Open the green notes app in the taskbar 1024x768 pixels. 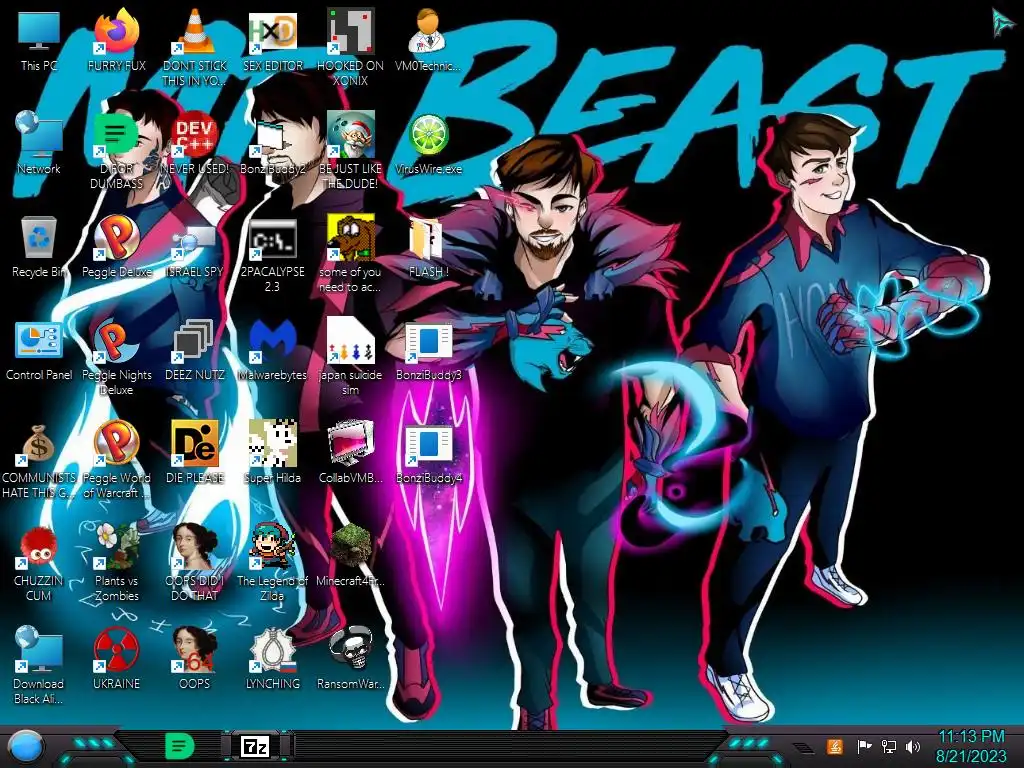[180, 746]
